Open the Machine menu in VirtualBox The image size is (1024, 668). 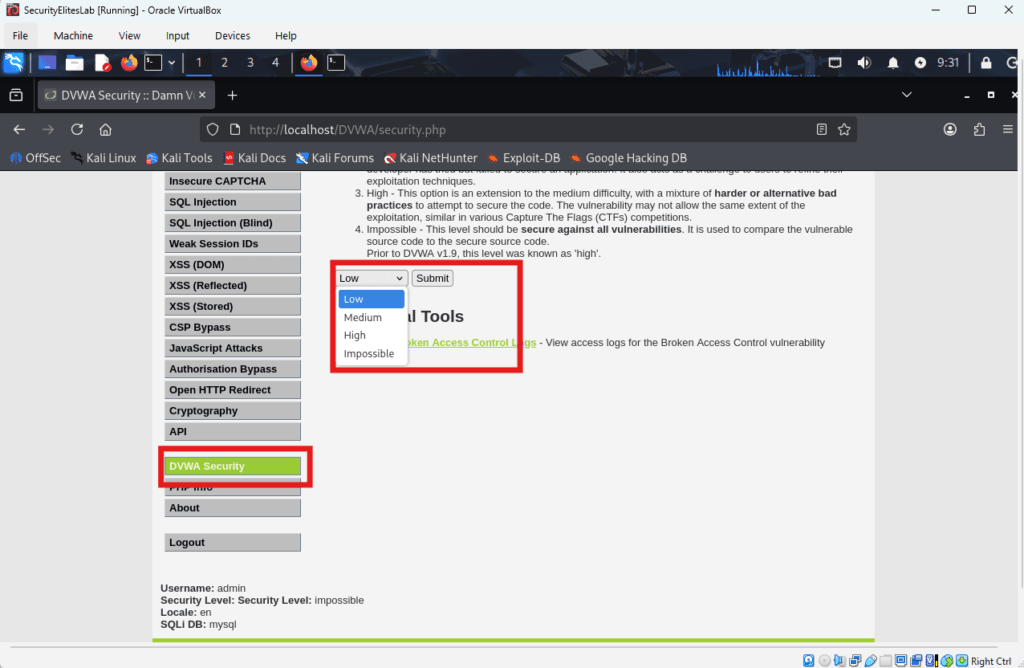[72, 35]
